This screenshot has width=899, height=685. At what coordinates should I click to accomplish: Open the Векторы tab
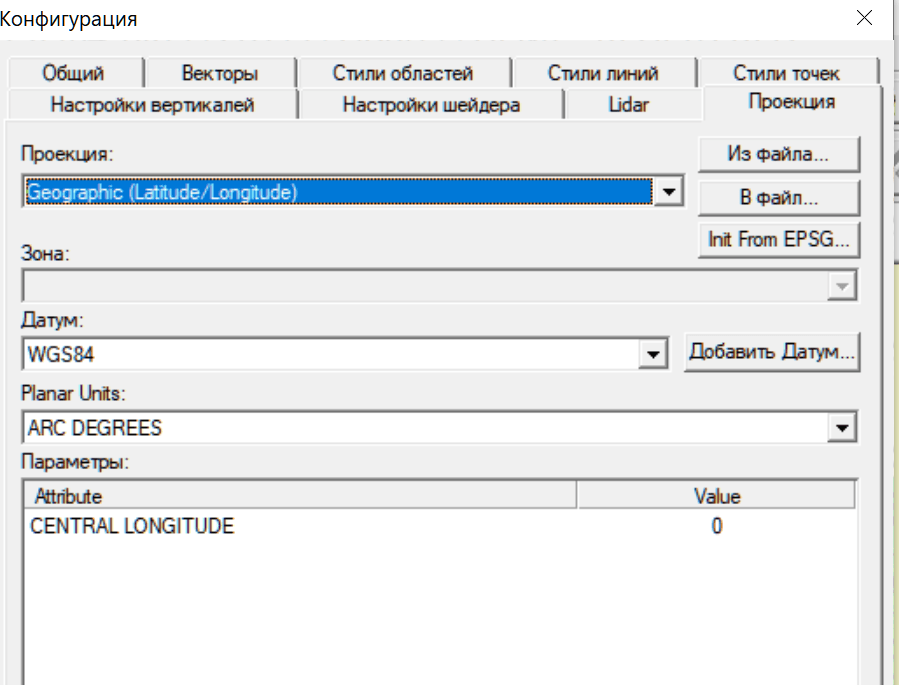220,73
